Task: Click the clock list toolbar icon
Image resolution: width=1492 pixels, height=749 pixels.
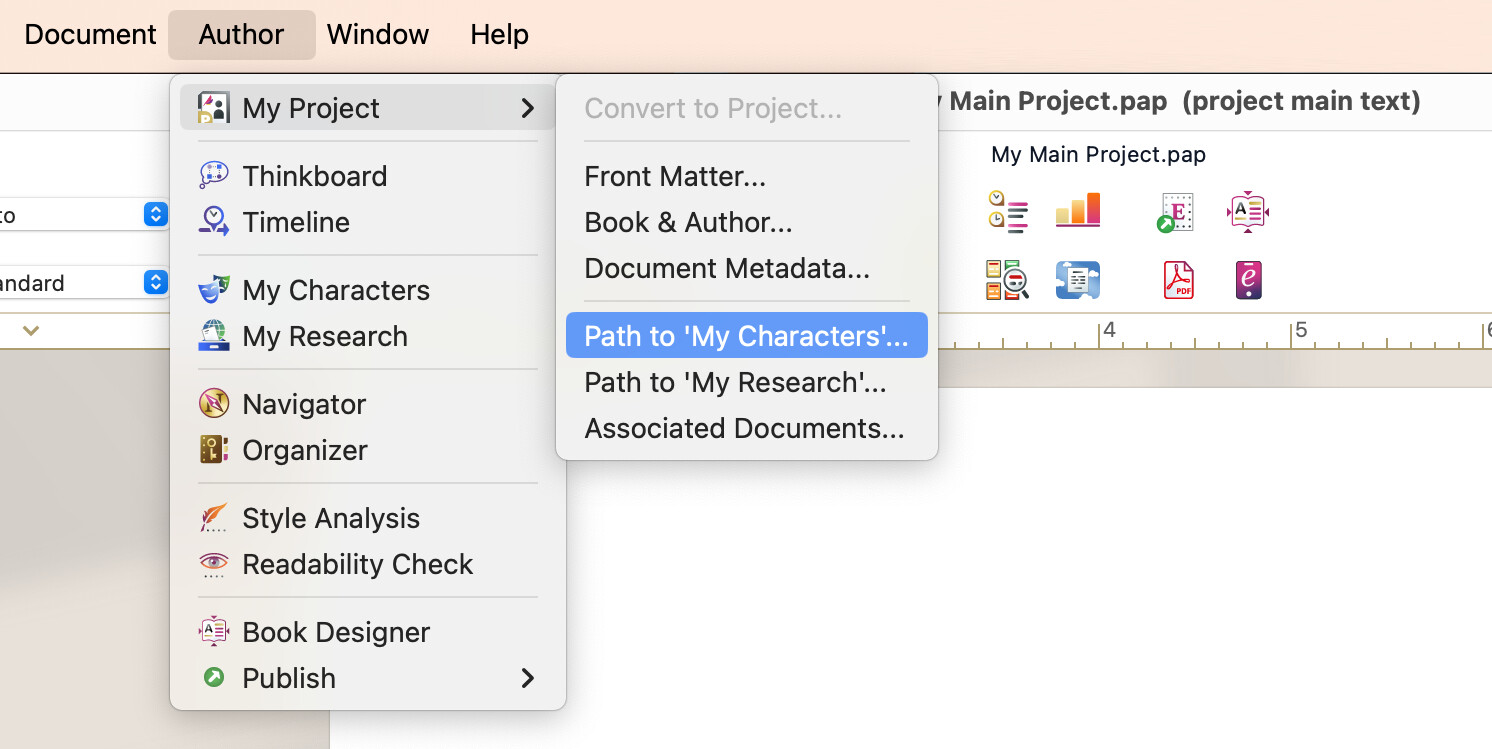Action: pos(1007,211)
